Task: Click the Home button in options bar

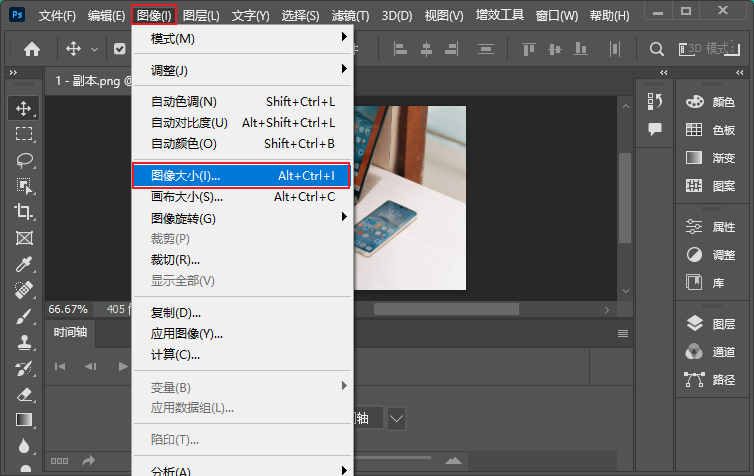Action: [32, 49]
